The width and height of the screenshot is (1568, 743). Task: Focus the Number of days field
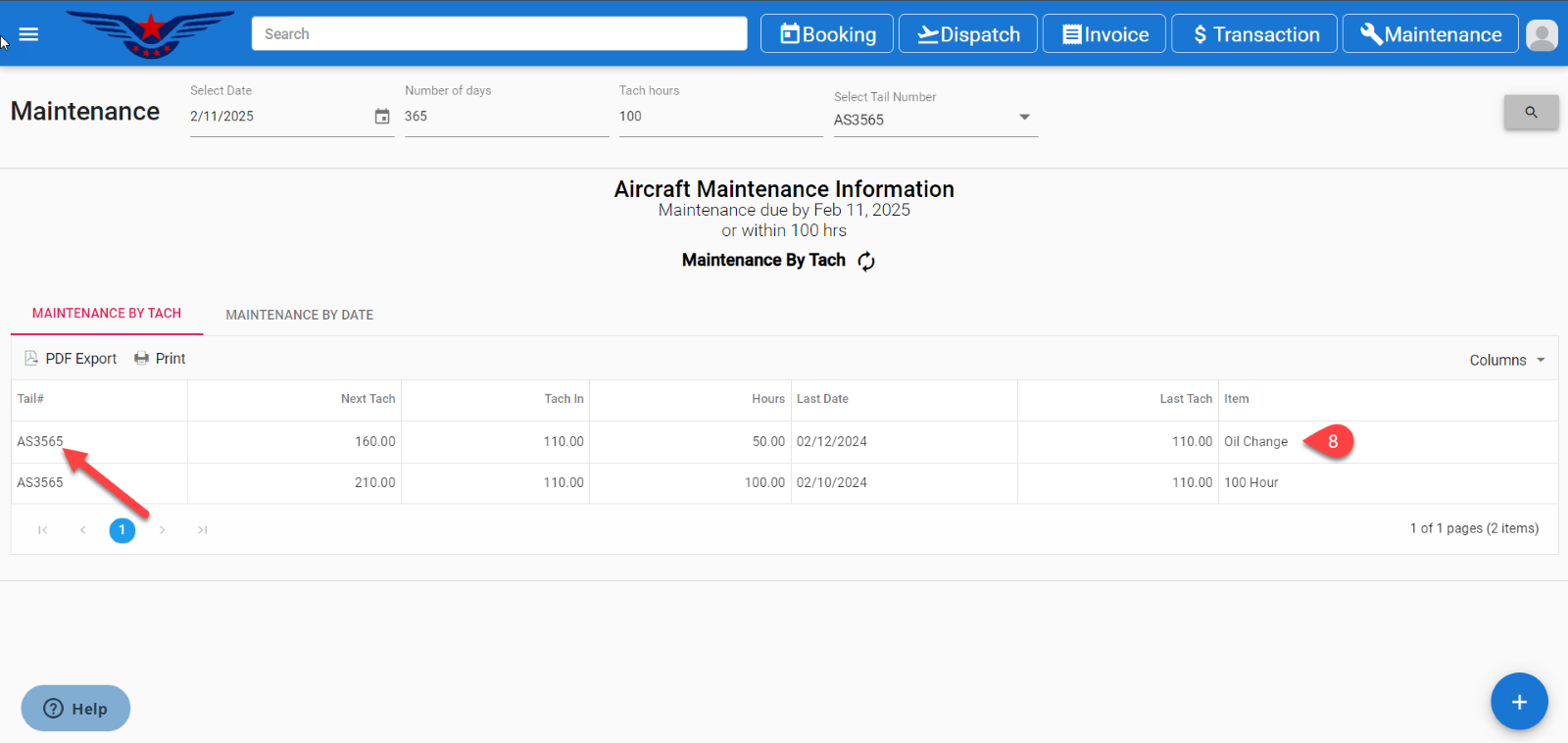tap(506, 117)
